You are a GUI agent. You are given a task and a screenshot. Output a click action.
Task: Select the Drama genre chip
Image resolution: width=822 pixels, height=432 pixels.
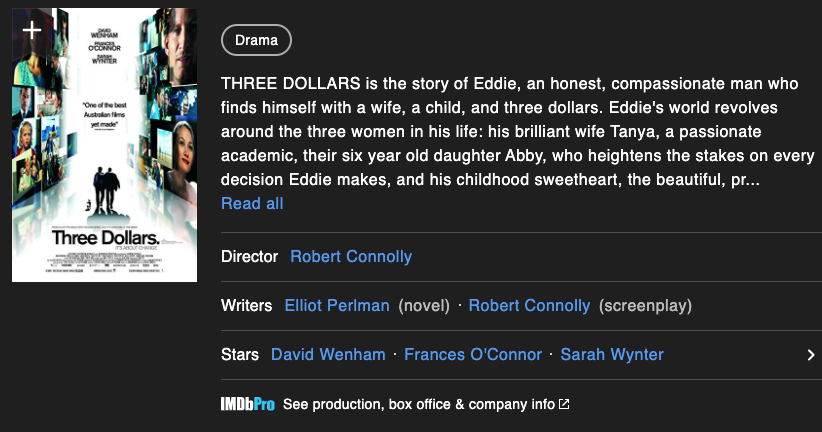[256, 40]
